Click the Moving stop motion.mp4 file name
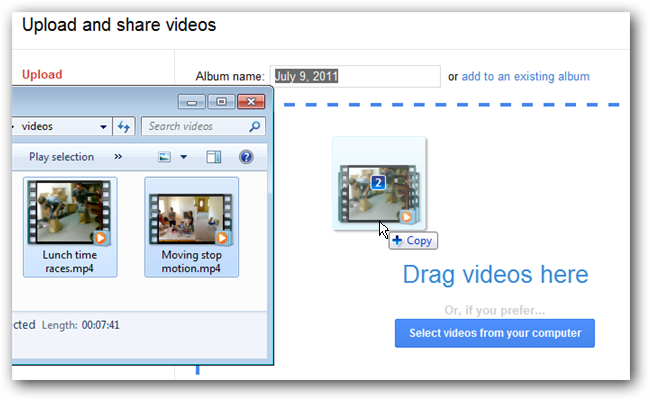The height and width of the screenshot is (400, 650). pyautogui.click(x=191, y=262)
